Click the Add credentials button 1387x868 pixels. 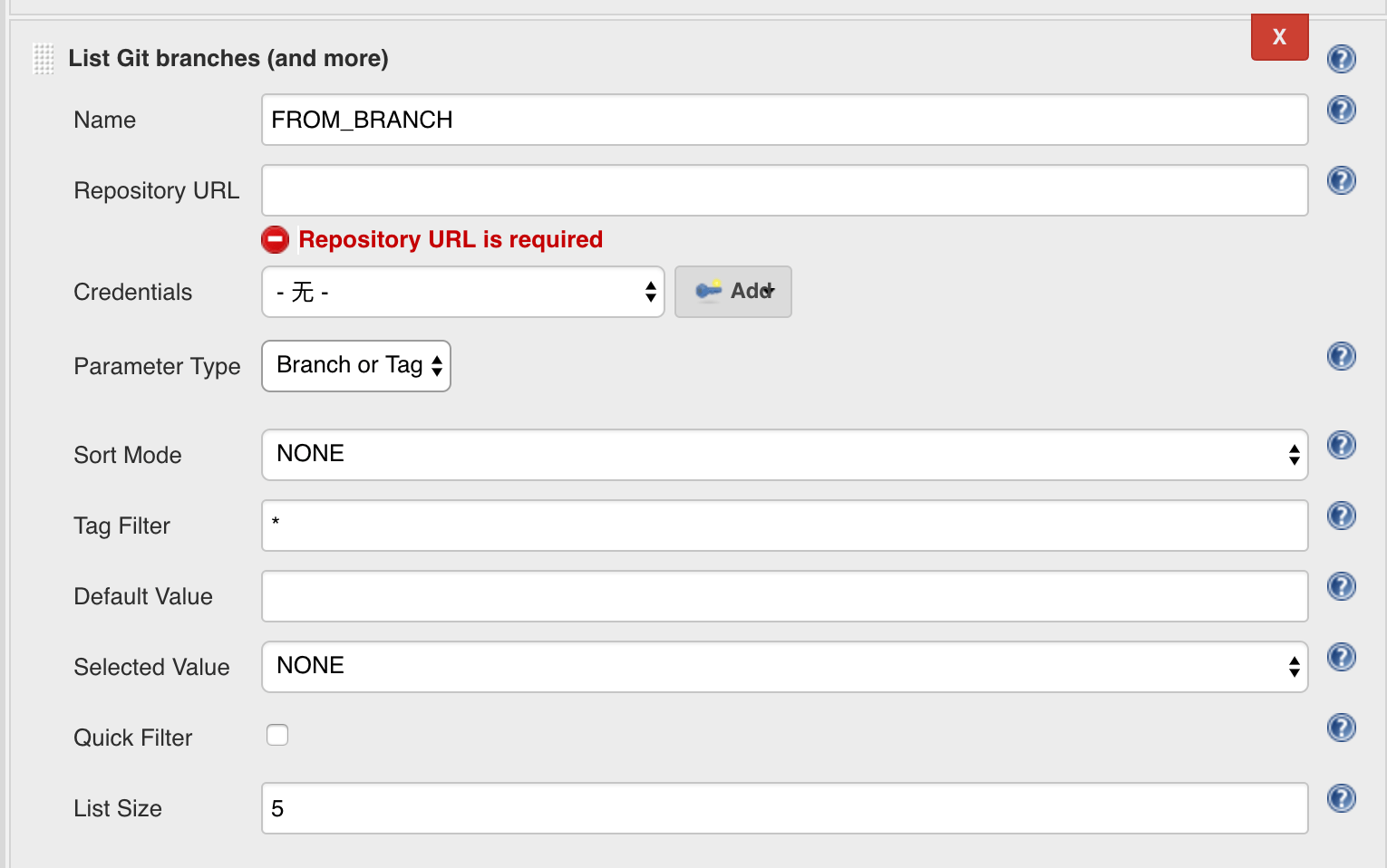(x=732, y=292)
